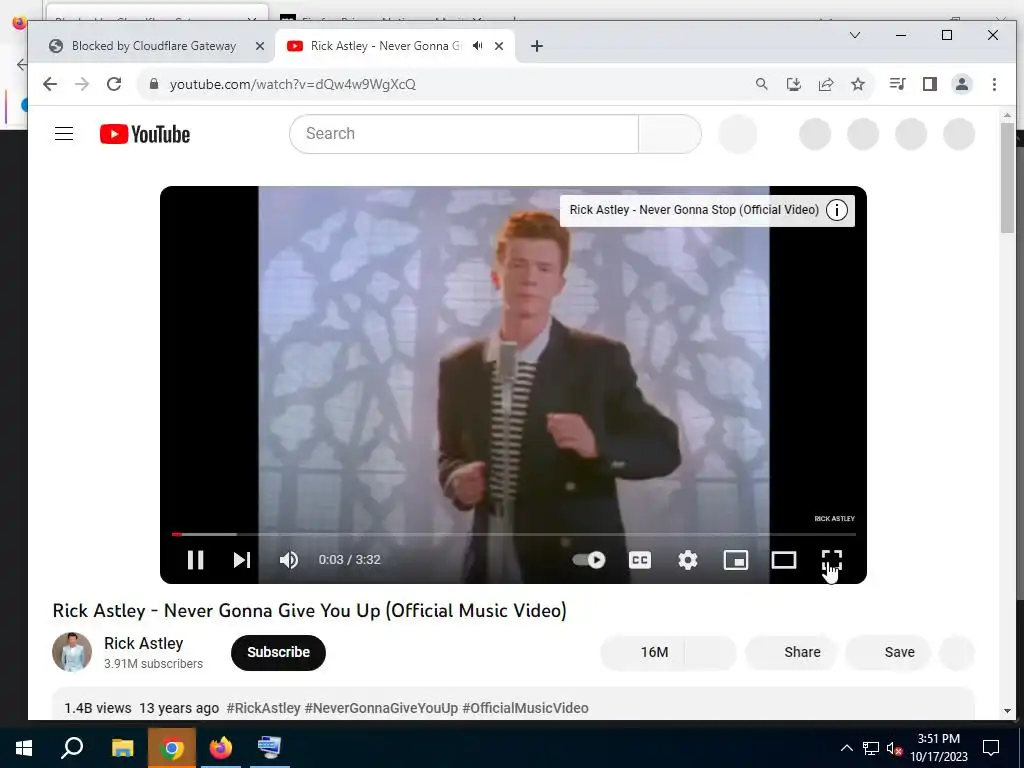Click the search submit button
Screen dimensions: 1024x768
click(669, 134)
